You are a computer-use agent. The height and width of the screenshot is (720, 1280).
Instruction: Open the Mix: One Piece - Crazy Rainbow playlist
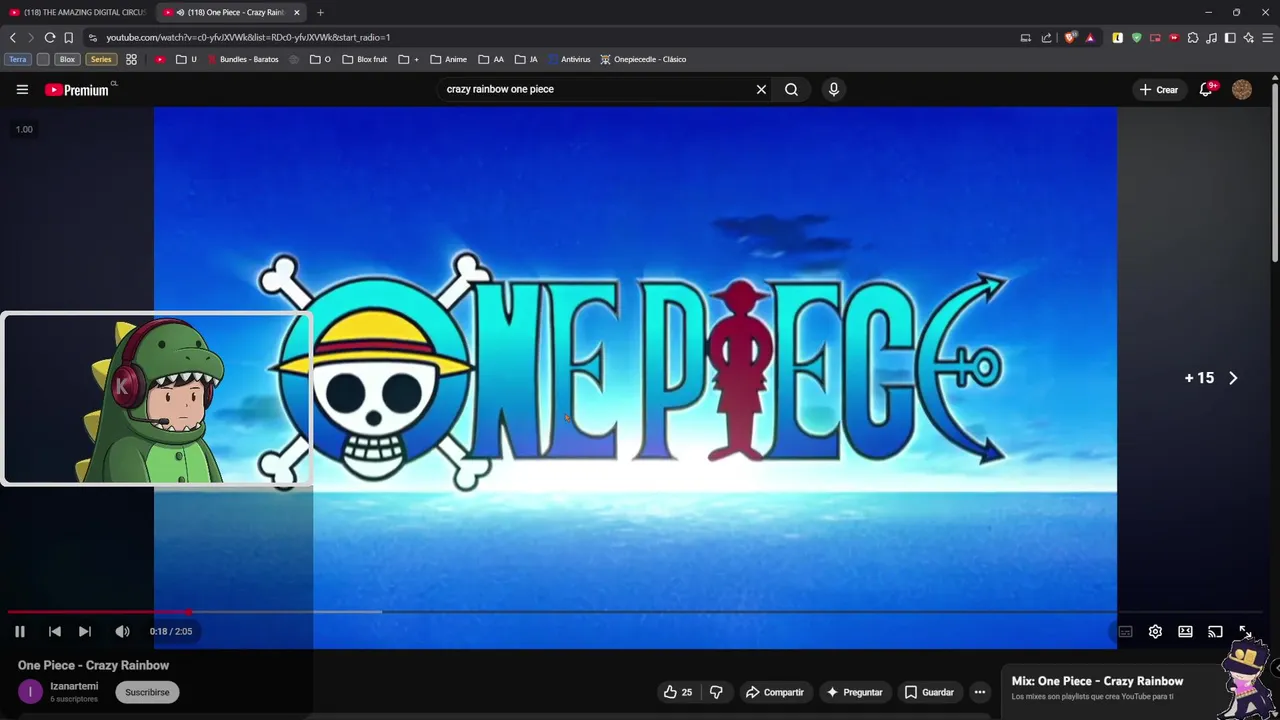coord(1097,681)
